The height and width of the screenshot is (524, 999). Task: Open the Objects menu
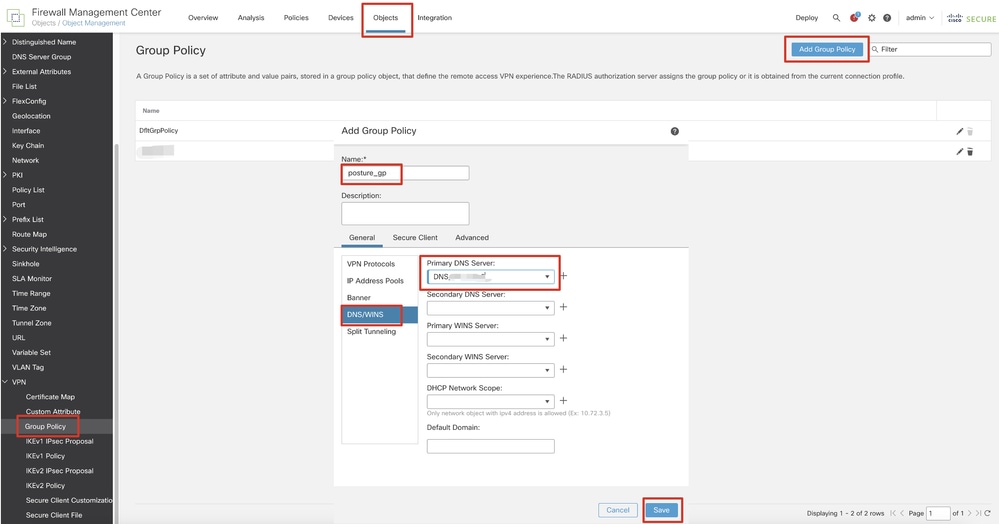point(385,18)
